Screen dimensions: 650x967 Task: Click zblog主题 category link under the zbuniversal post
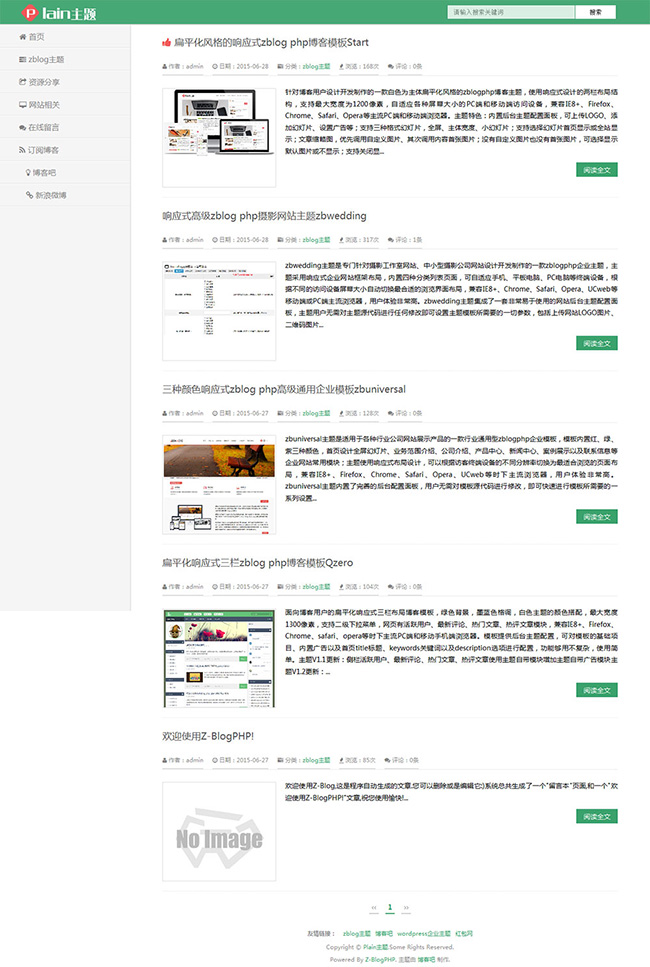pyautogui.click(x=316, y=413)
